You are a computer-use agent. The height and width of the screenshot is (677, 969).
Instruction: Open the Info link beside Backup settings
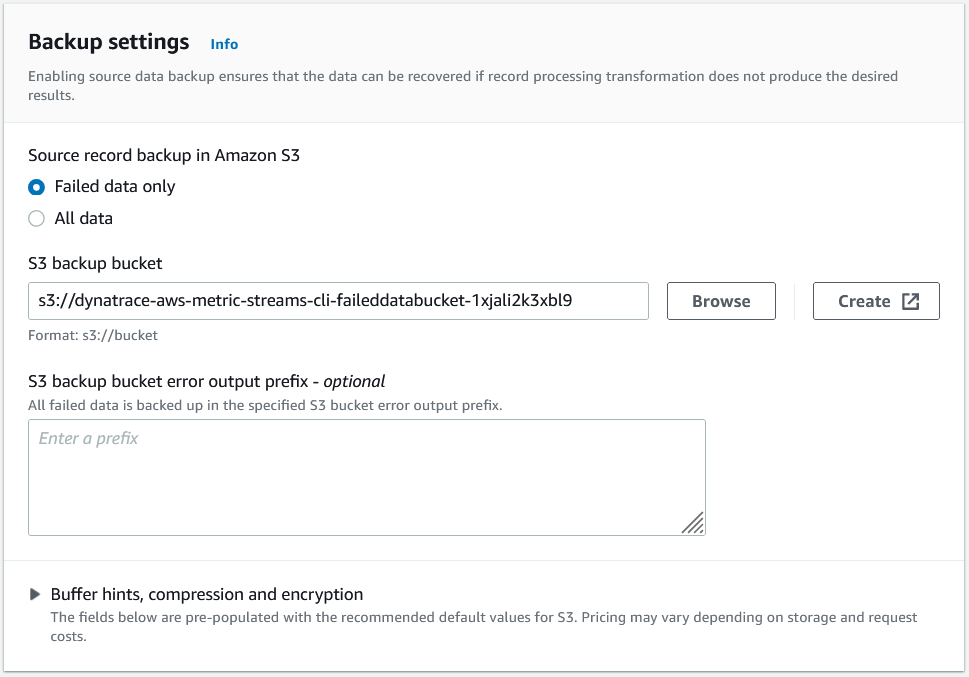tap(224, 44)
